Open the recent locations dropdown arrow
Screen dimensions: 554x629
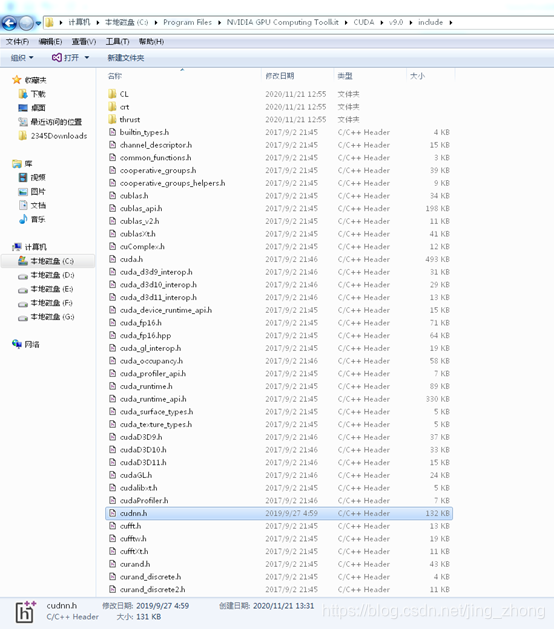pyautogui.click(x=38, y=24)
